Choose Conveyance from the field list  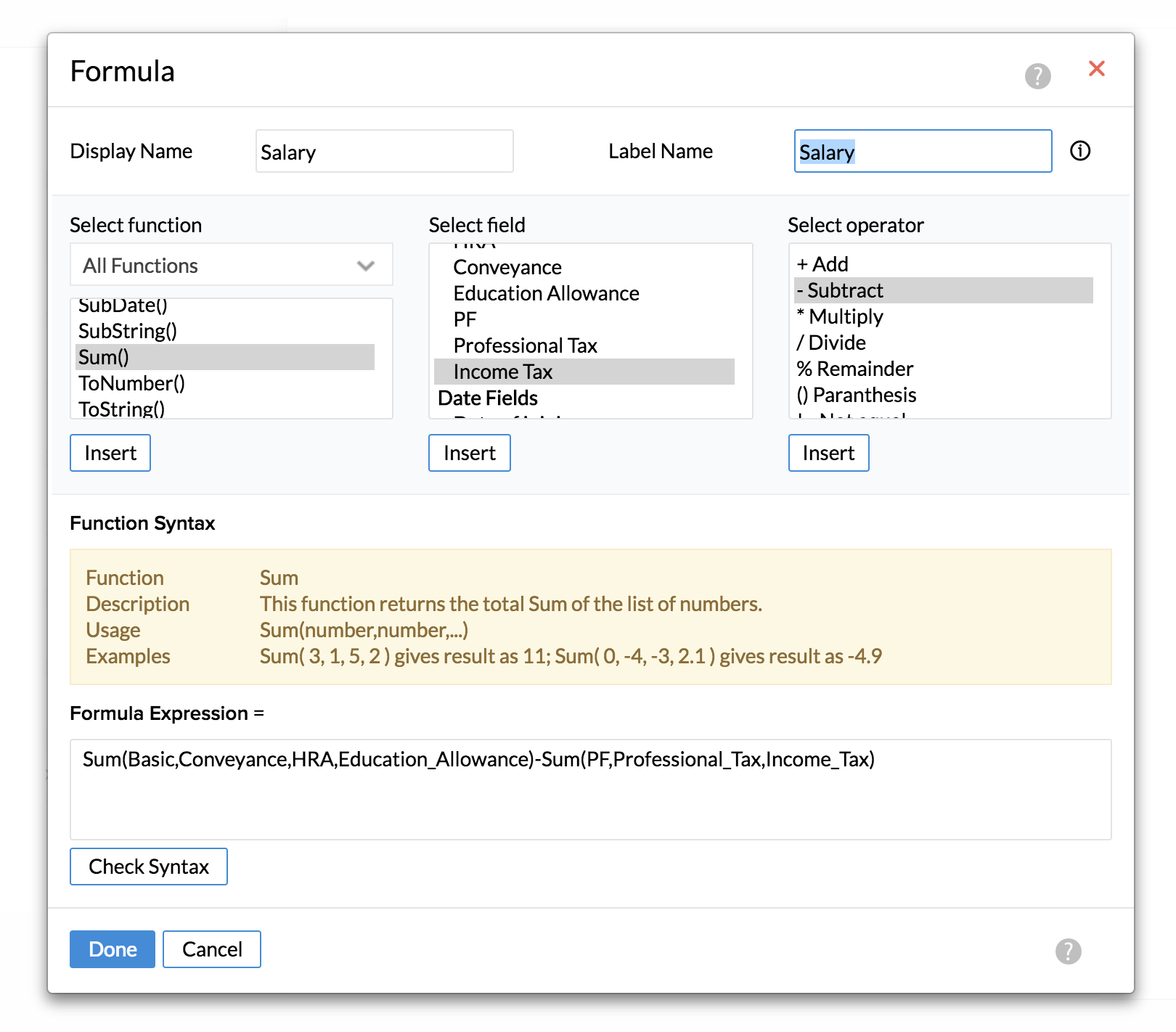pyautogui.click(x=507, y=267)
